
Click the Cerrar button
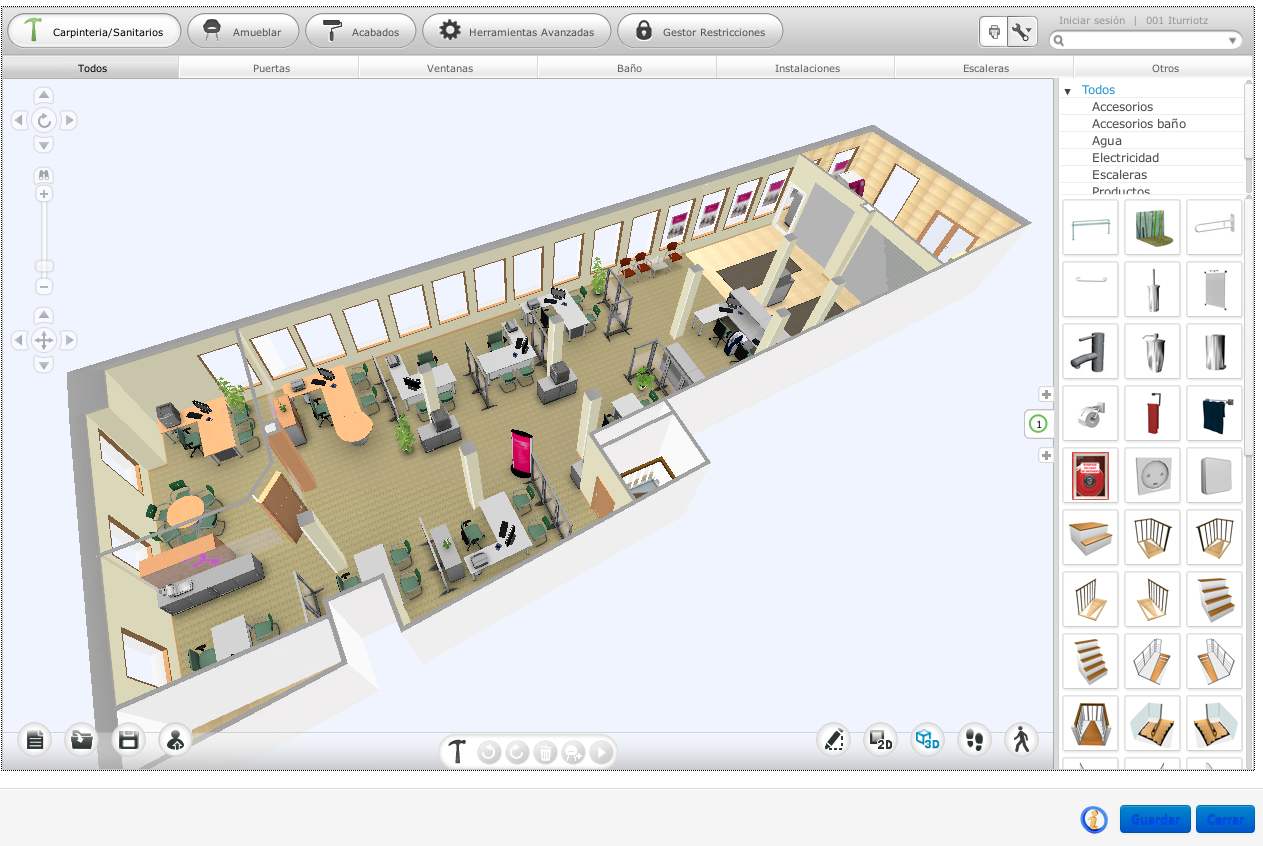point(1225,819)
